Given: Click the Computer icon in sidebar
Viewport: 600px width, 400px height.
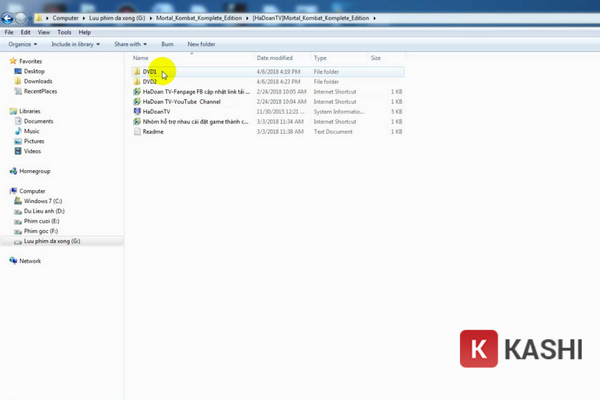Looking at the screenshot, I should 13,191.
